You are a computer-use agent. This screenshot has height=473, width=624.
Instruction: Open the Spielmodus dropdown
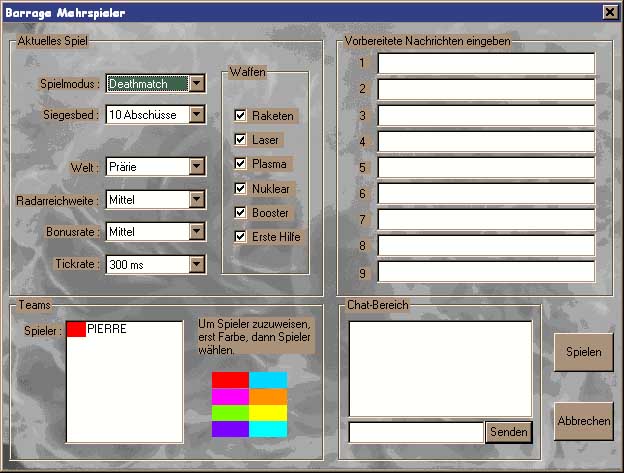coord(197,84)
